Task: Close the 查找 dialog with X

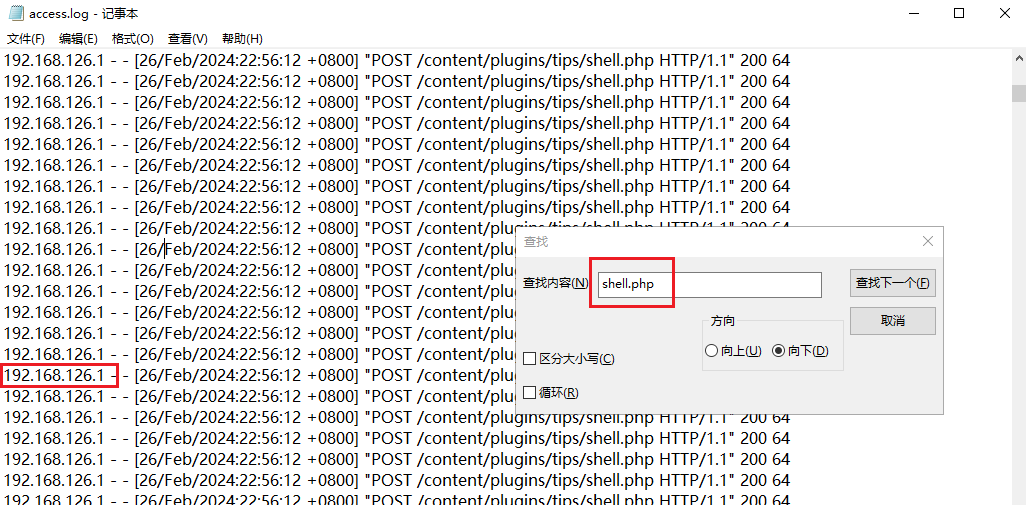Action: coord(927,241)
